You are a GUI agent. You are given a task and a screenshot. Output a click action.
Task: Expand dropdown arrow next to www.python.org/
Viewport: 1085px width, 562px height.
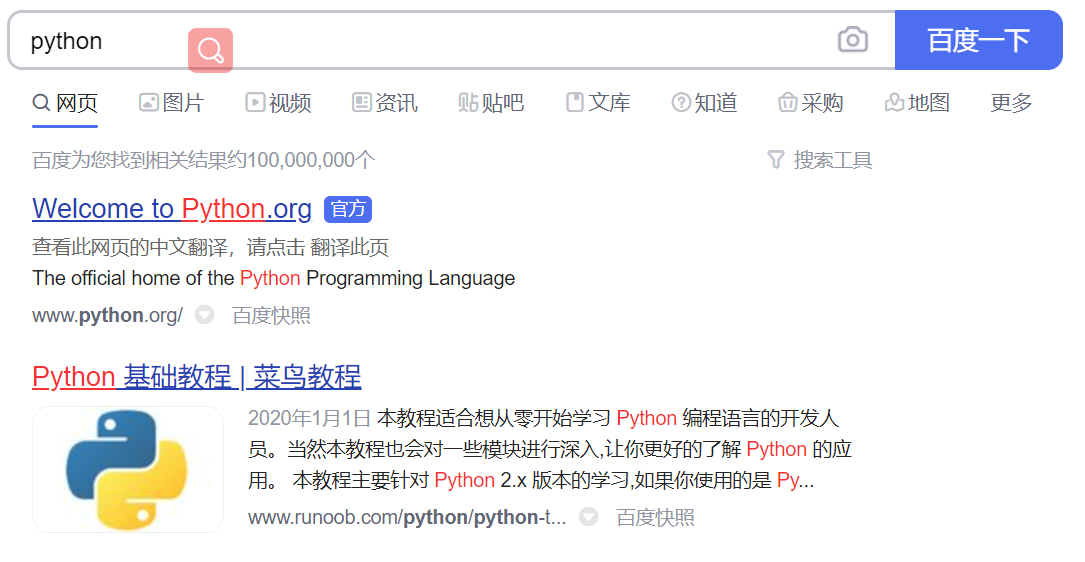204,315
